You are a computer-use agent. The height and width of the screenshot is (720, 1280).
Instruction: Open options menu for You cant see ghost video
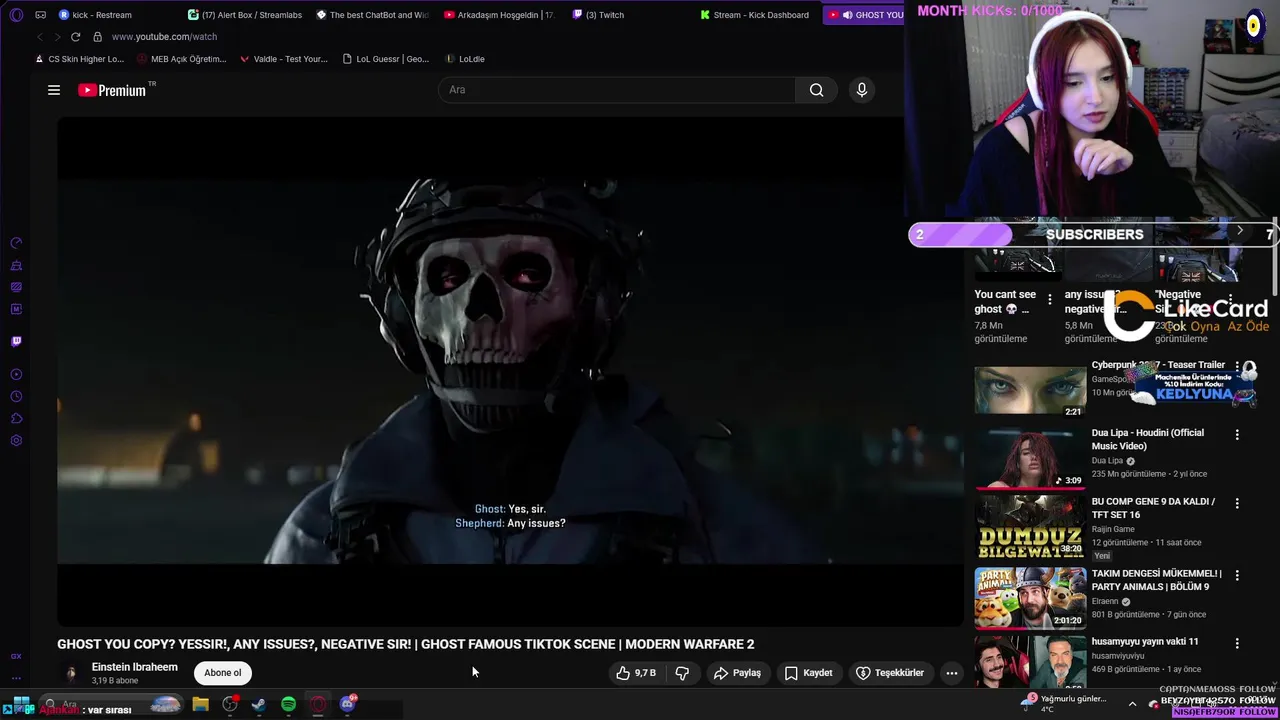pyautogui.click(x=1049, y=299)
